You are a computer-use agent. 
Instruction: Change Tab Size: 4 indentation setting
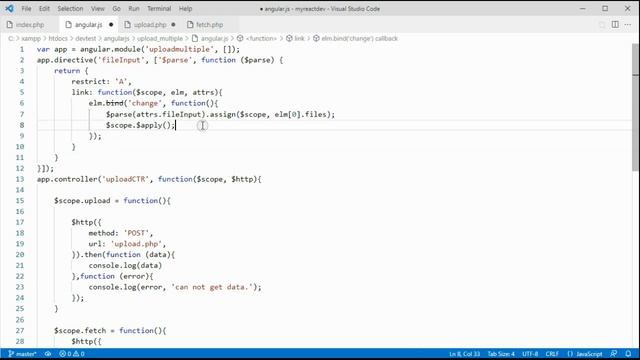[x=501, y=354]
